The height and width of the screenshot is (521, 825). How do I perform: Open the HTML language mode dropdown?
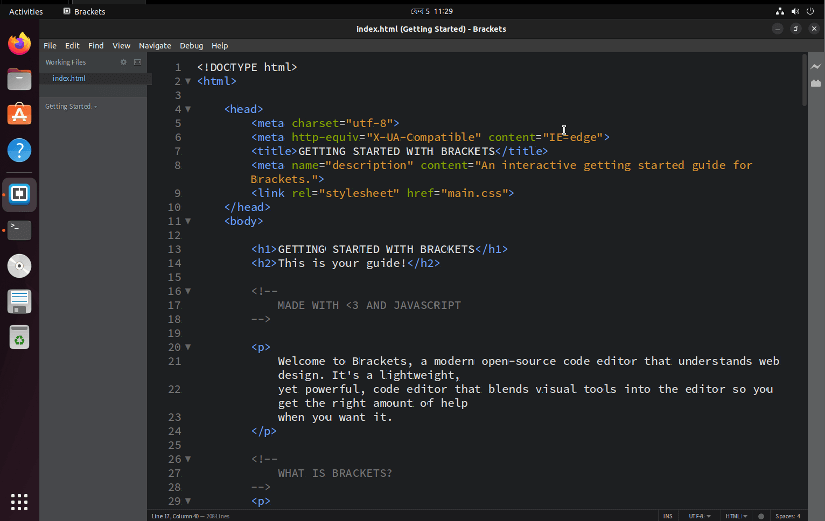click(x=736, y=516)
